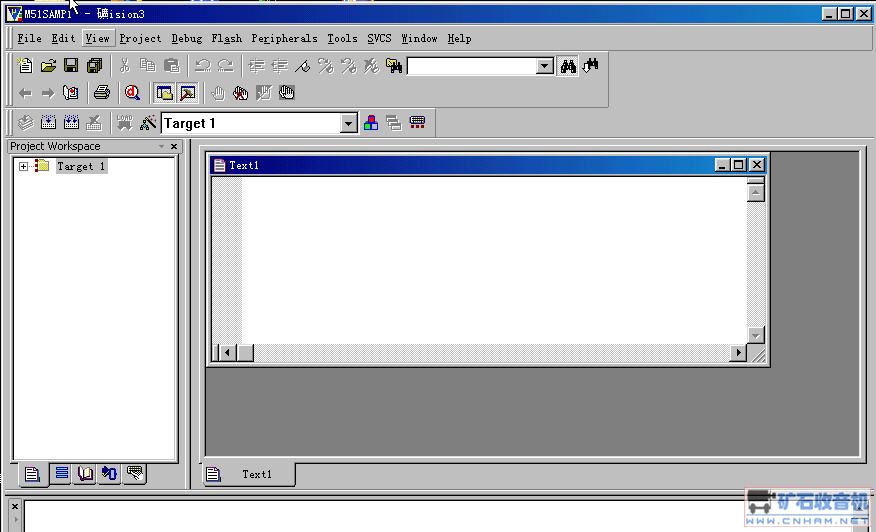Switch to the Regs workspace tab
Screen dimensions: 876x532
tap(61, 474)
